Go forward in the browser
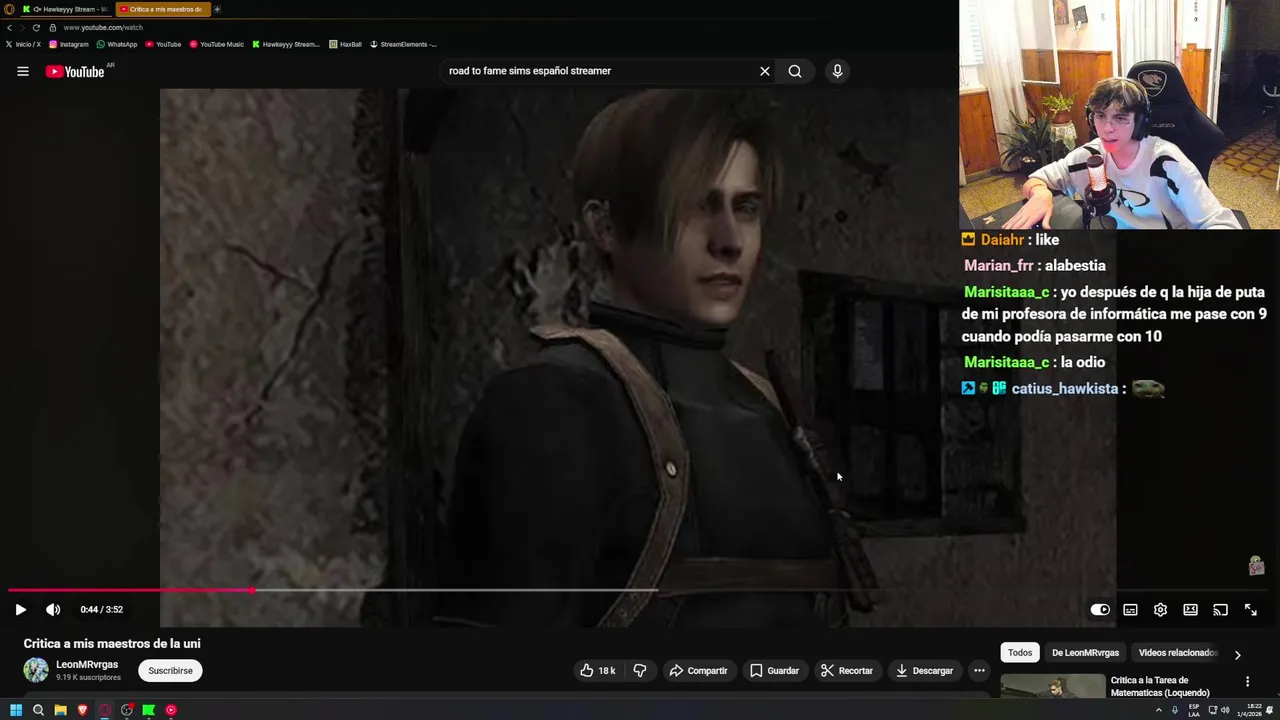 (22, 28)
